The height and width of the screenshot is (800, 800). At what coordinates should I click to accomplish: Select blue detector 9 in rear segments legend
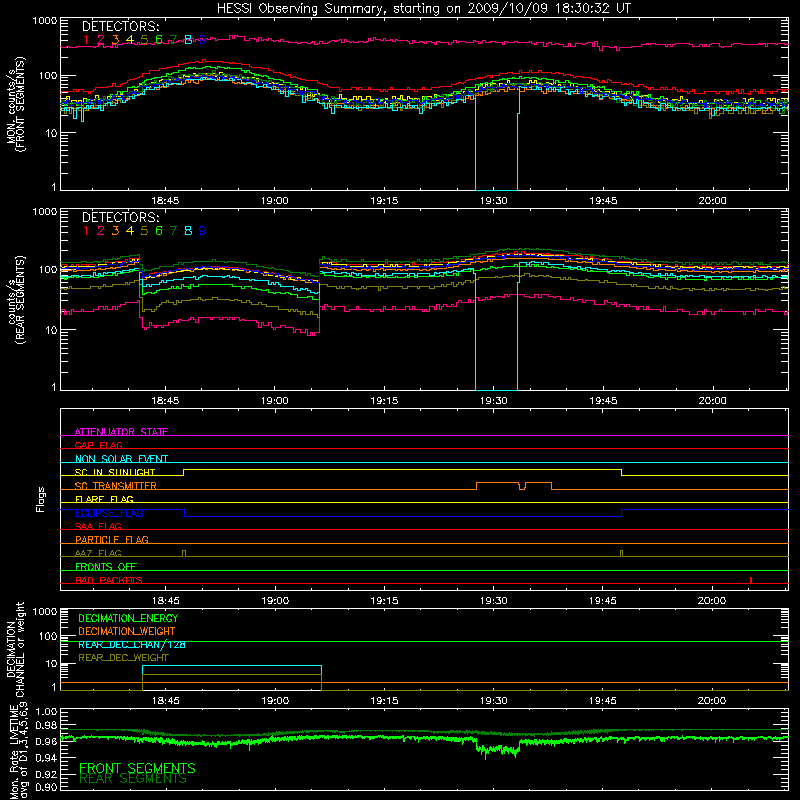click(x=203, y=231)
